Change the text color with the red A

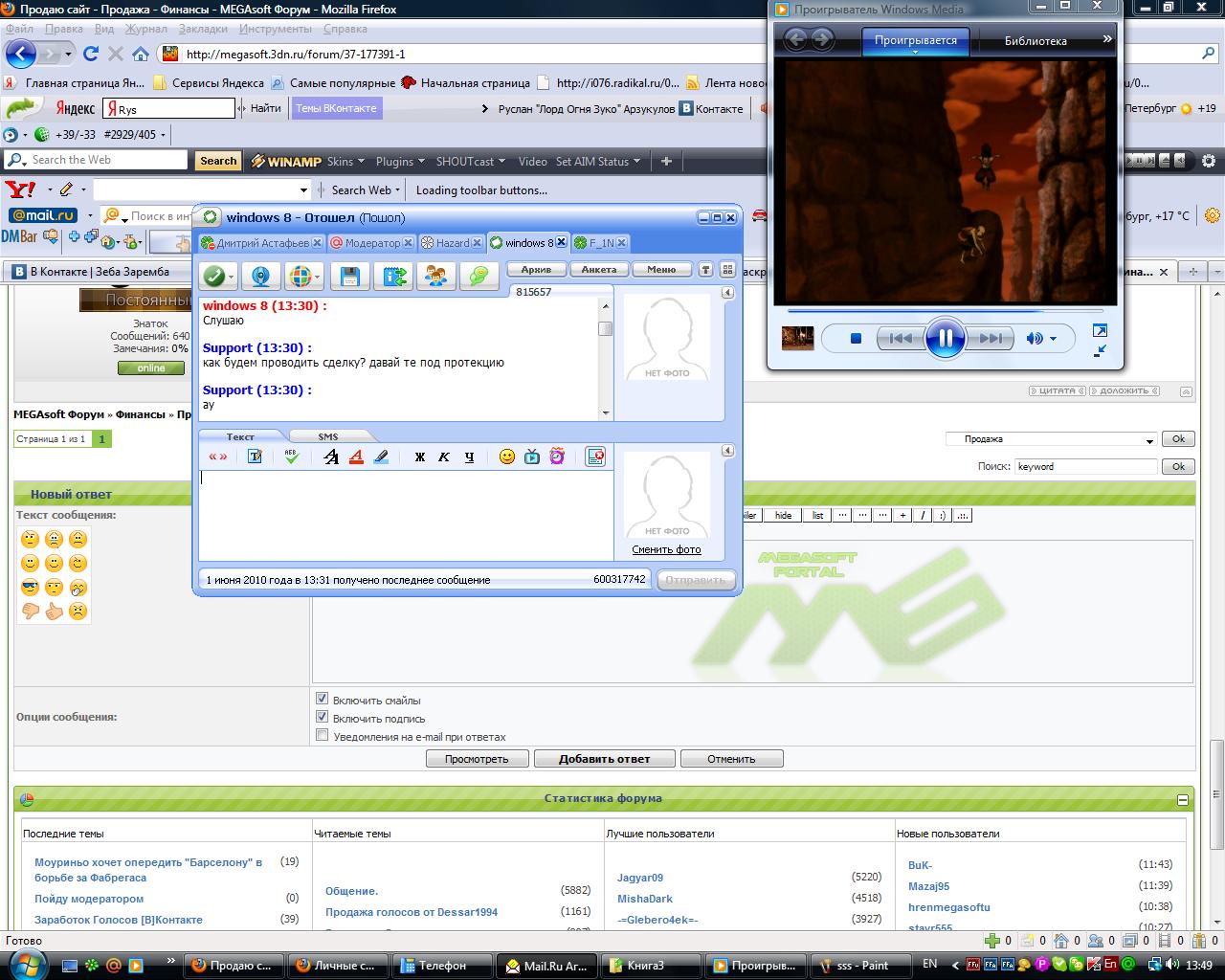[x=356, y=457]
